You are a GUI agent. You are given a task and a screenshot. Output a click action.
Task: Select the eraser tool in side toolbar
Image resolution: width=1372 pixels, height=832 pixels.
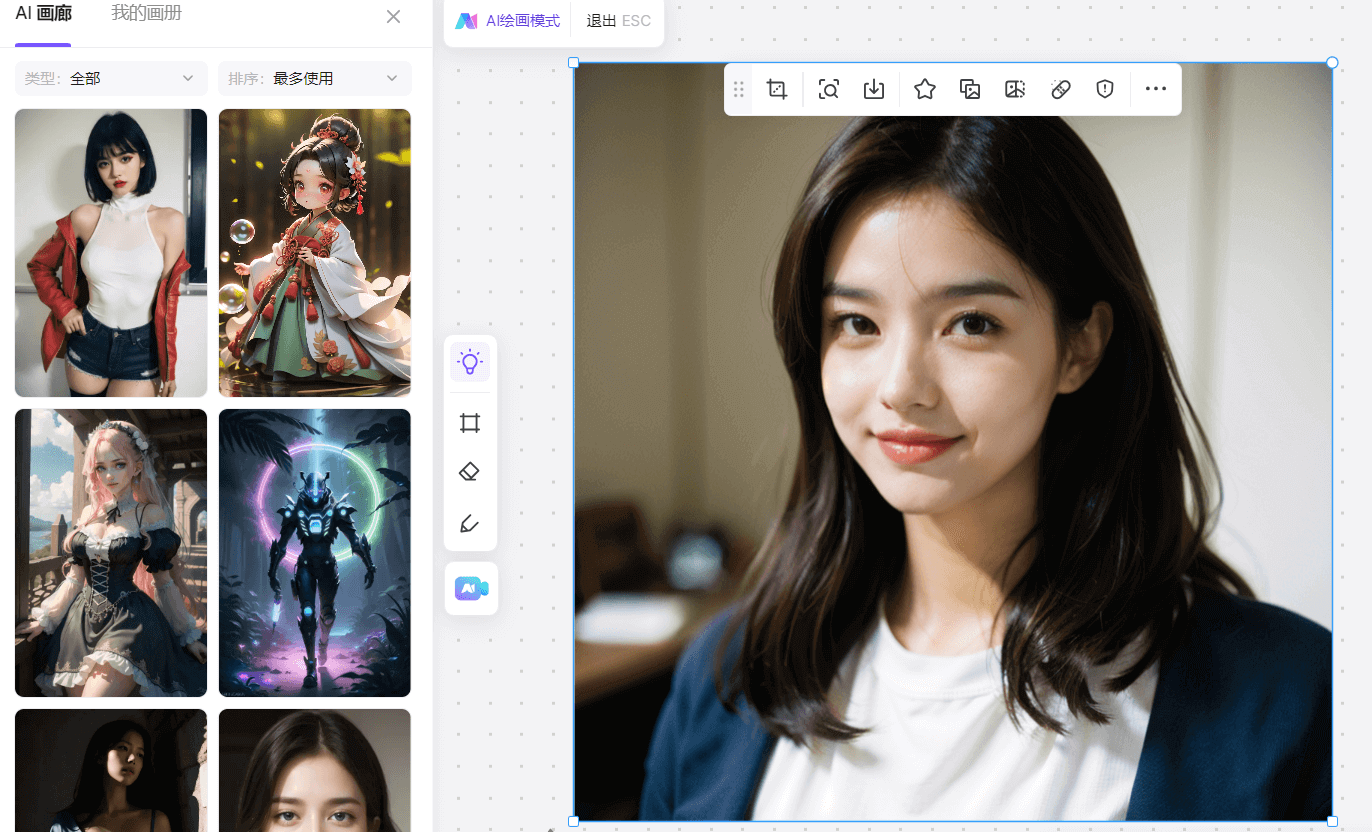click(x=470, y=471)
